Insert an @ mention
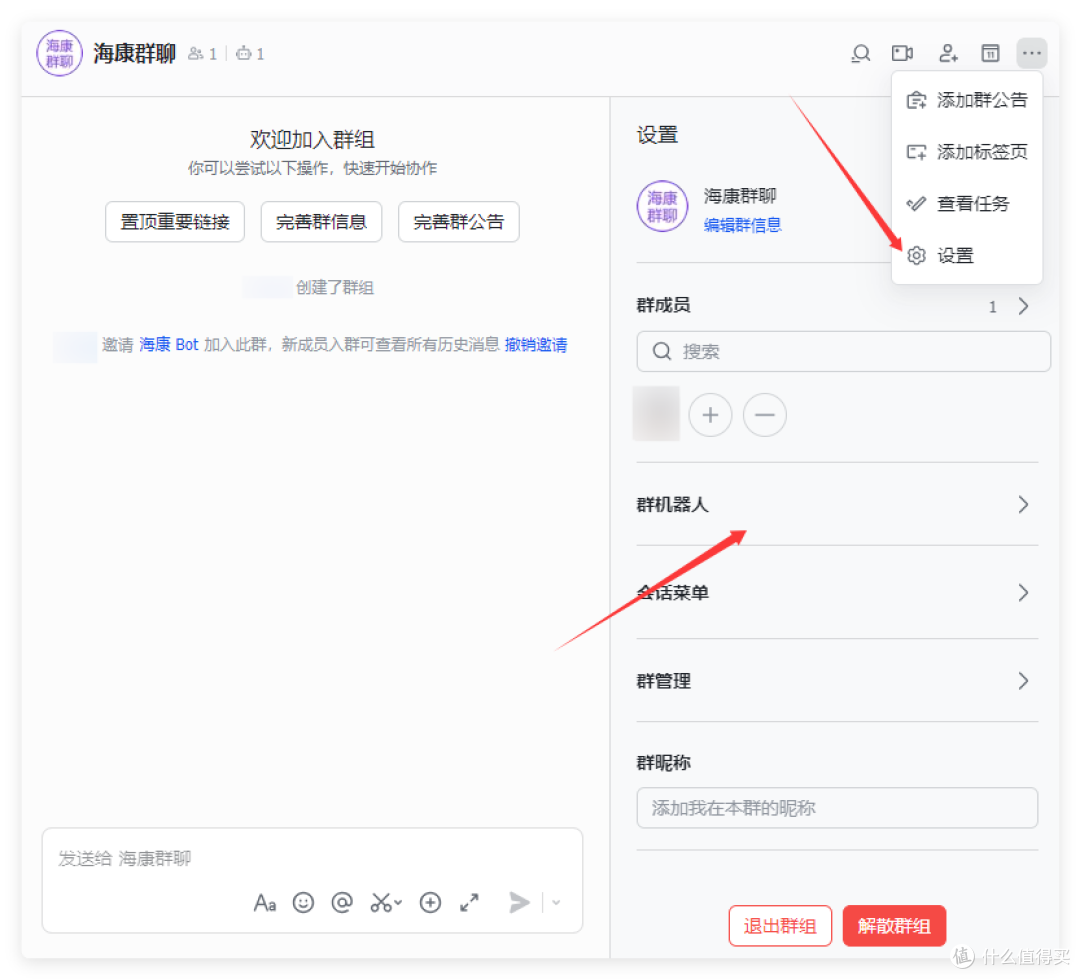The width and height of the screenshot is (1080, 979). (x=342, y=902)
